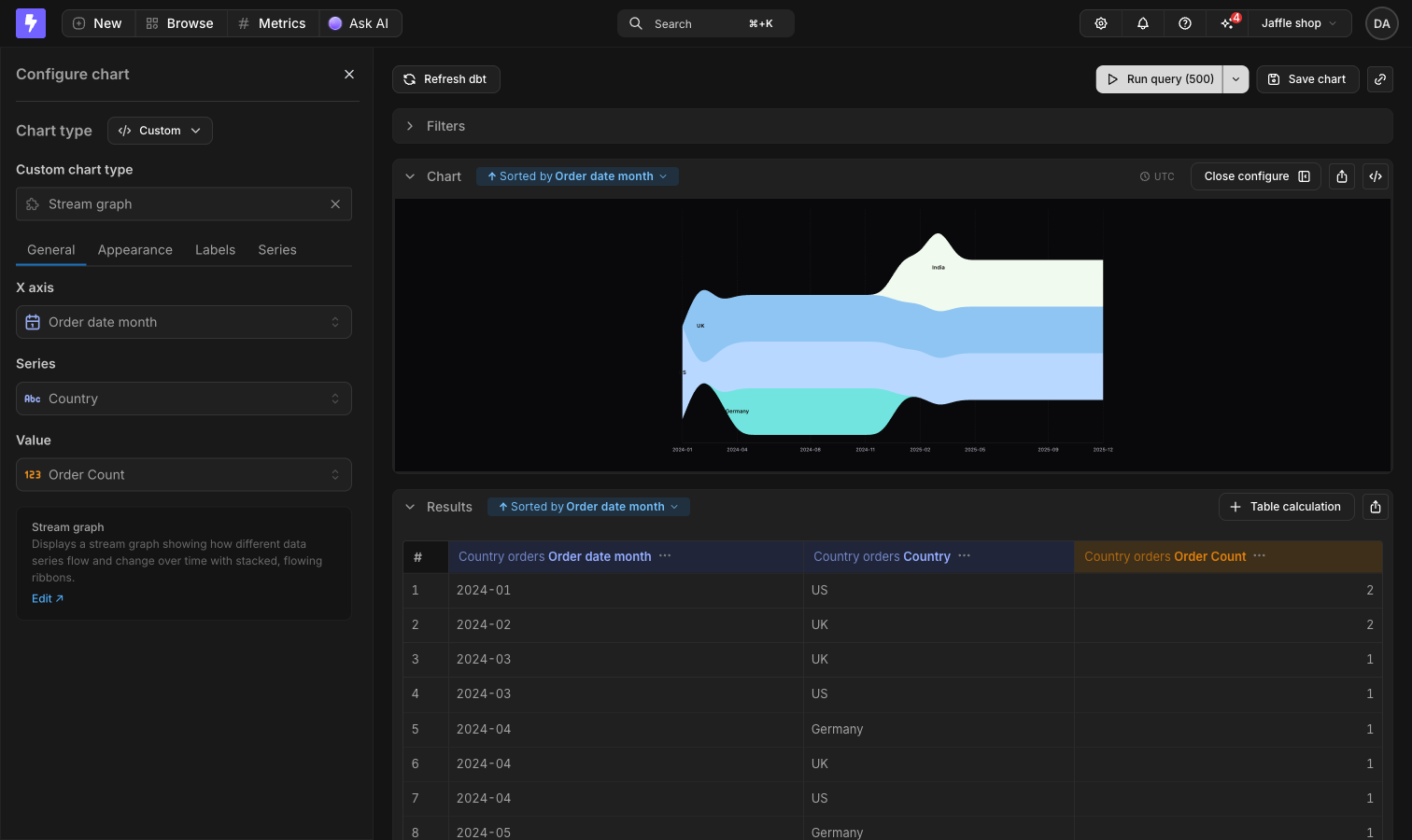Click Save chart button
Image resolution: width=1412 pixels, height=840 pixels.
click(1307, 79)
